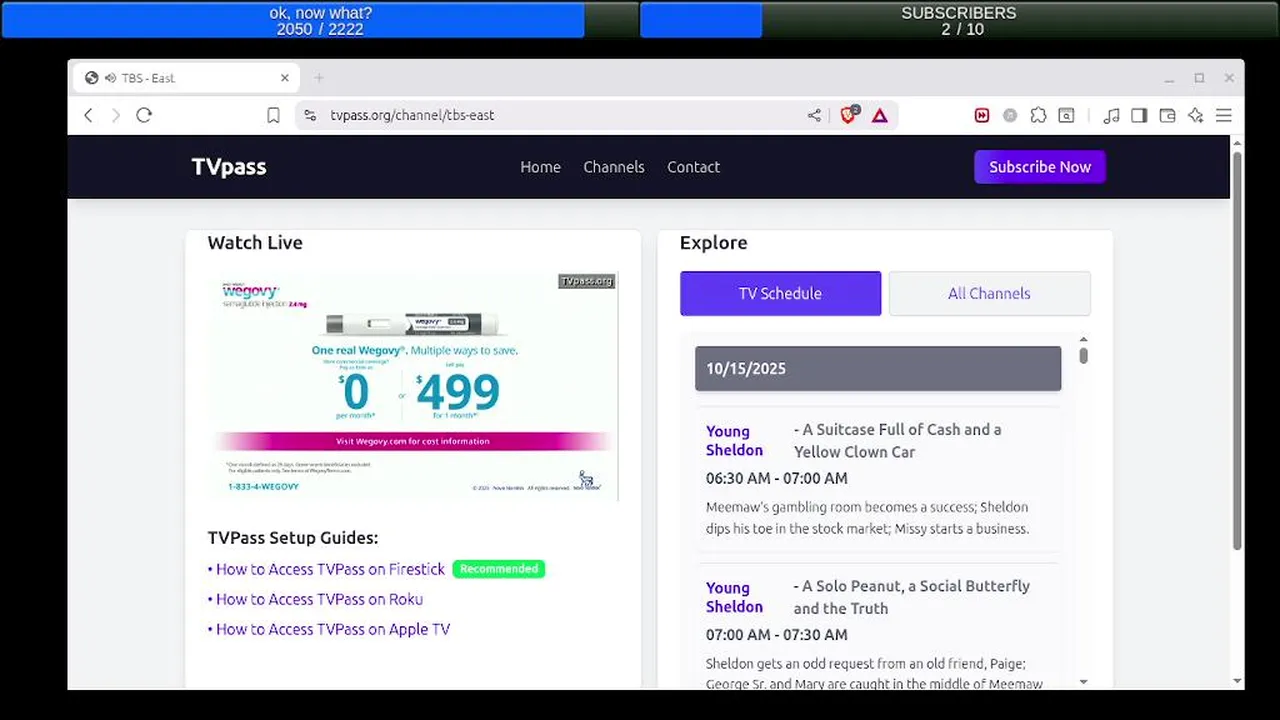The image size is (1280, 720).
Task: Reload the page with the refresh icon
Action: 144,115
